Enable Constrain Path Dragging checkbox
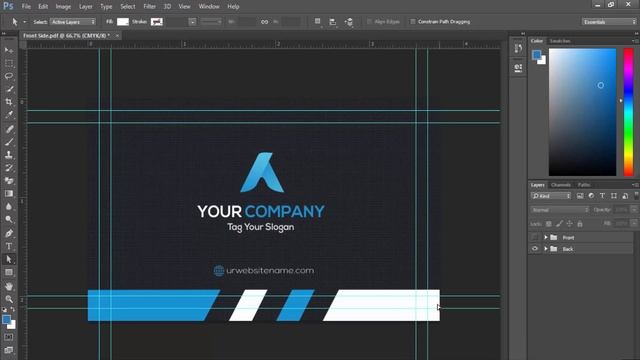Viewport: 640px width, 360px height. (x=413, y=22)
